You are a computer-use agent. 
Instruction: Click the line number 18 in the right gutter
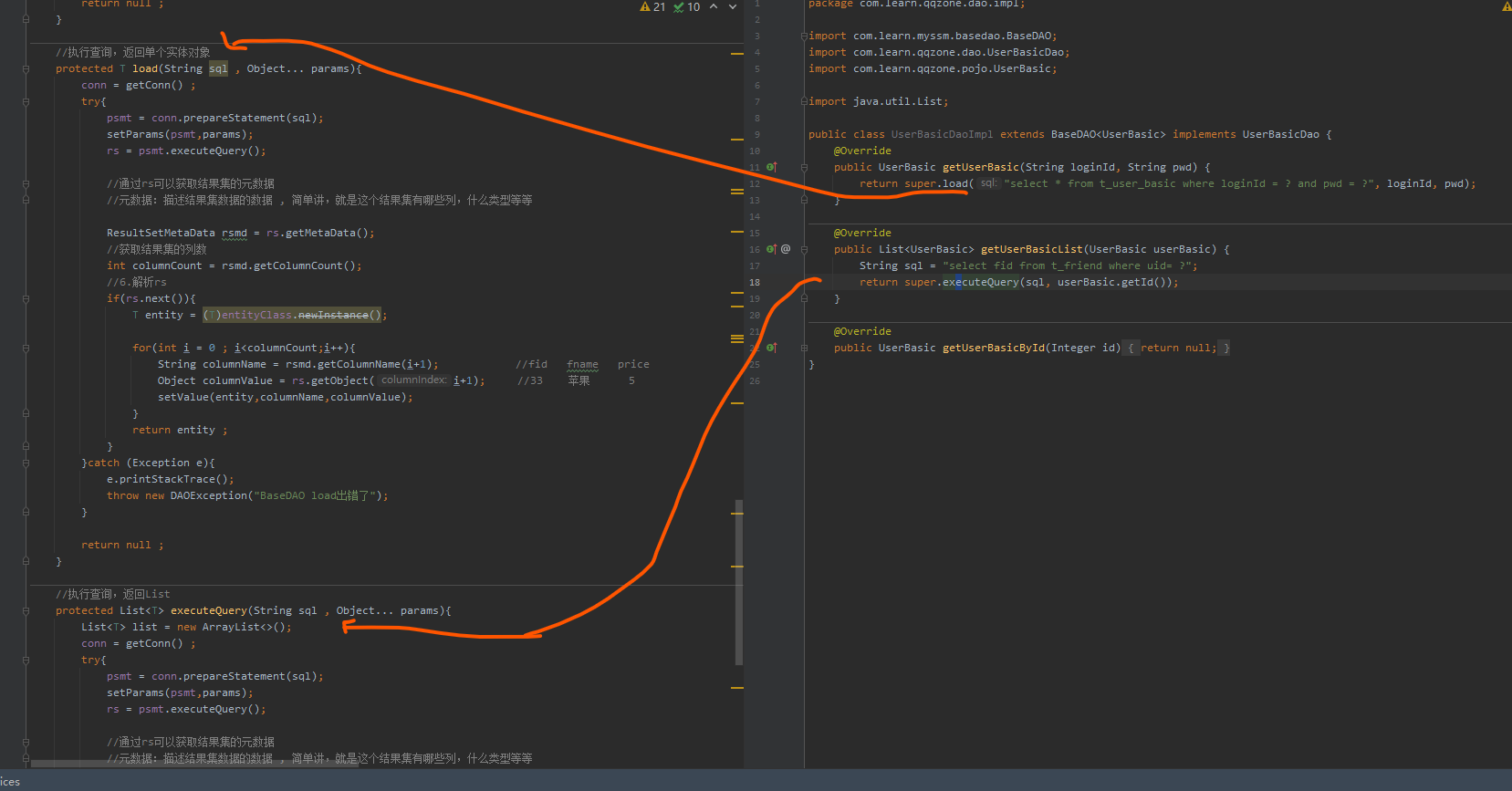coord(755,282)
